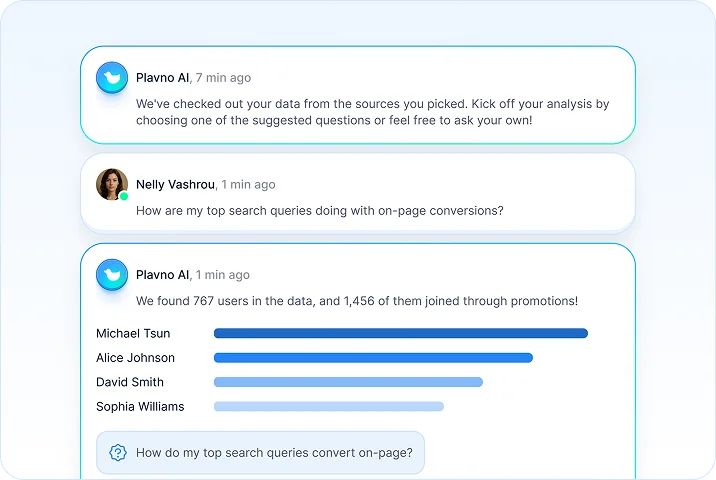This screenshot has width=716, height=480.
Task: Click the Plavno AI bird avatar in first message
Action: click(x=112, y=77)
